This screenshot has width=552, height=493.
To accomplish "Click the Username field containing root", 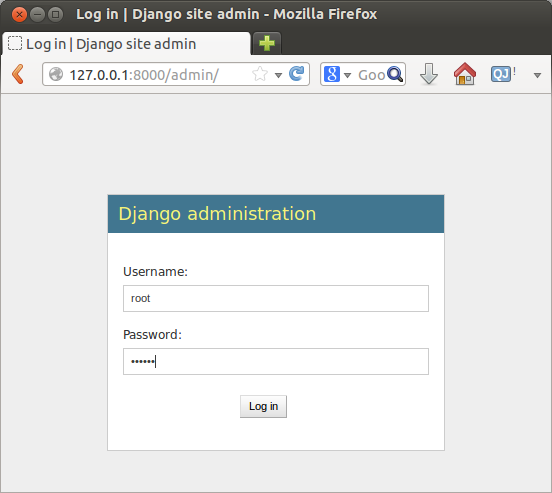I will coord(276,299).
